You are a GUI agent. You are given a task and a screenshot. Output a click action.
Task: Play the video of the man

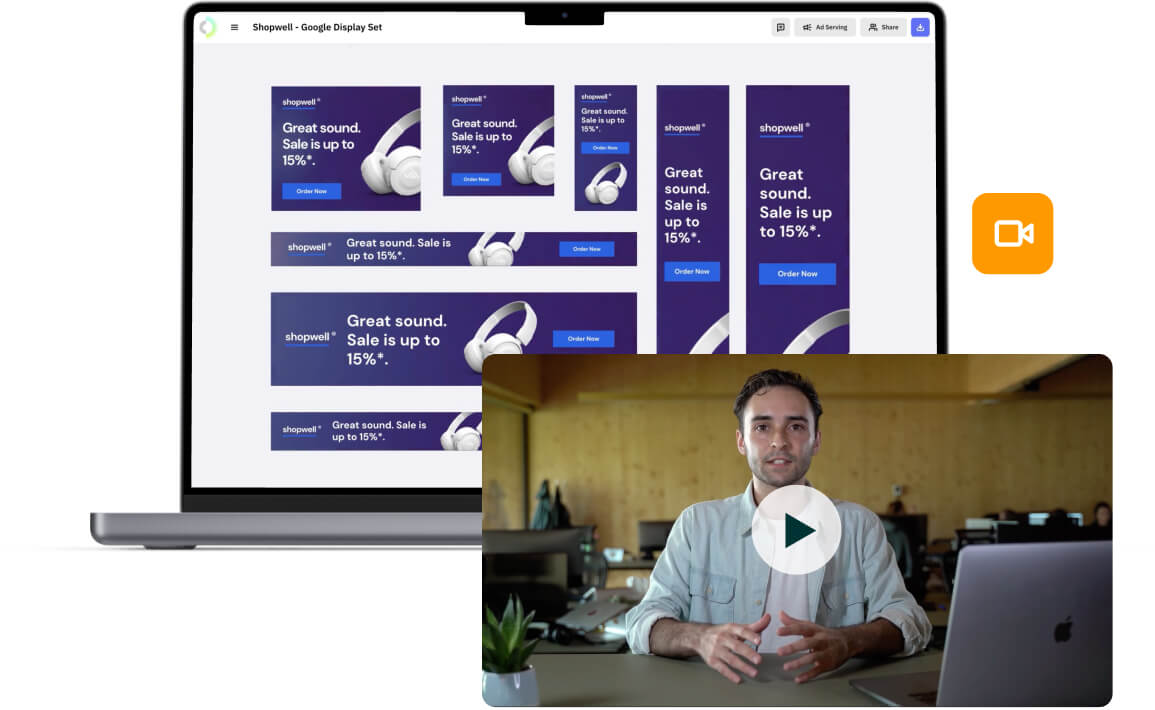(x=796, y=530)
